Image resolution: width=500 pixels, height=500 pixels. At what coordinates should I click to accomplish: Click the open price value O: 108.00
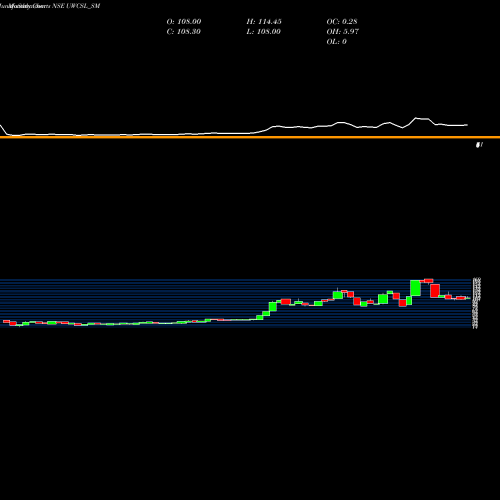click(x=184, y=22)
